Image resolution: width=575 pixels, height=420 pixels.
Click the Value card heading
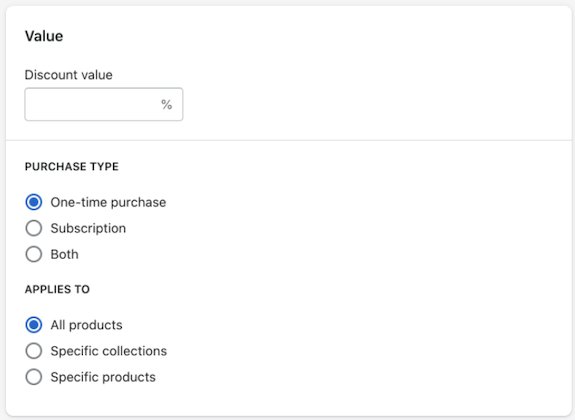[x=44, y=36]
